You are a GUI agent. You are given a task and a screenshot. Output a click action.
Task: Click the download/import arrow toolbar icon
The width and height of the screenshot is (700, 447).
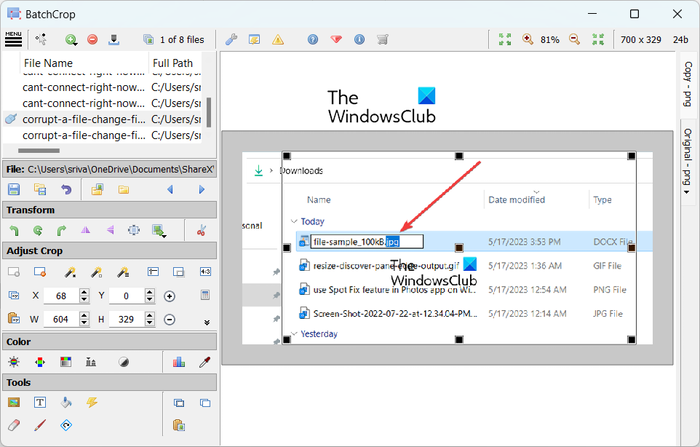click(x=114, y=40)
